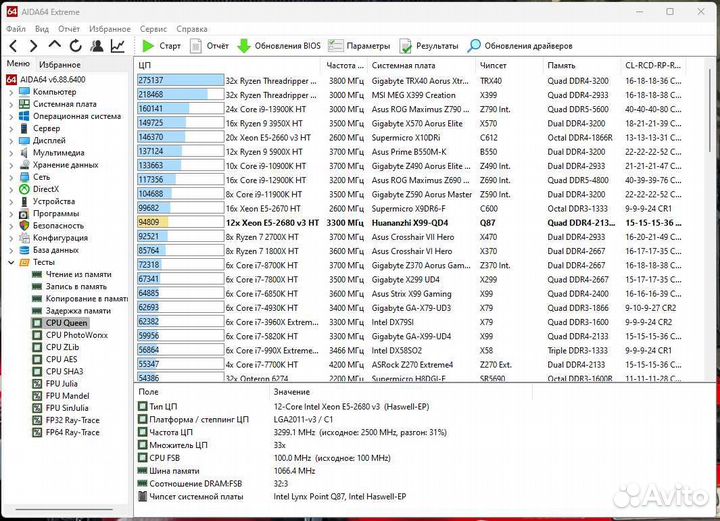Open Параметры settings button
Viewport: 720px width, 521px height.
[x=359, y=46]
